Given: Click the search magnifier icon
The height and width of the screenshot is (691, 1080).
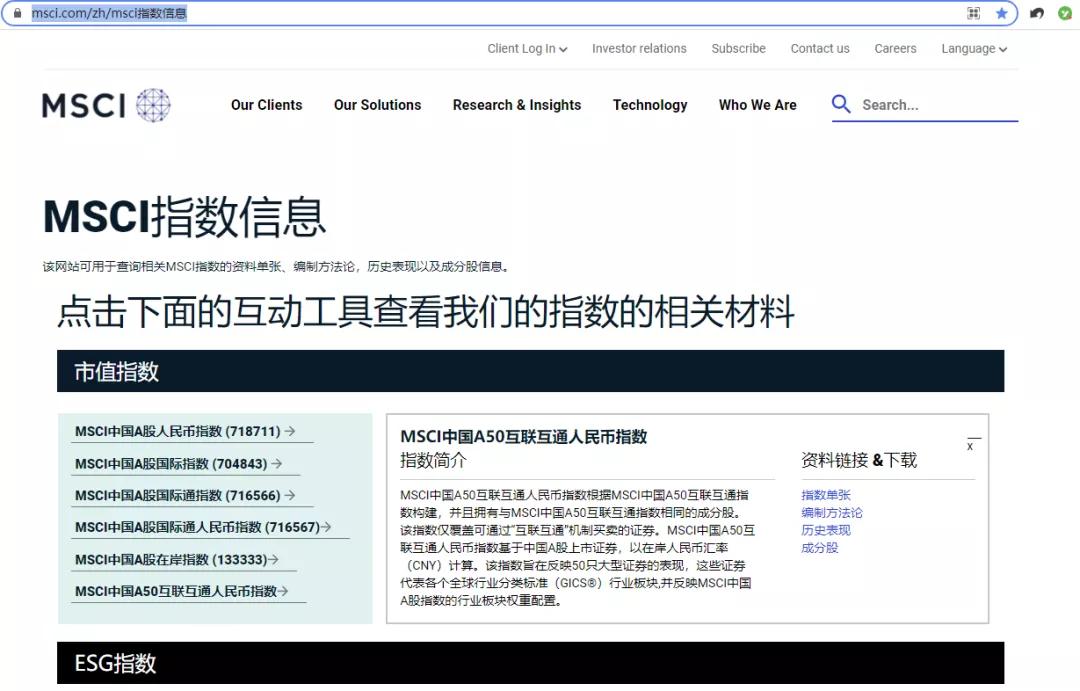Looking at the screenshot, I should (x=840, y=104).
